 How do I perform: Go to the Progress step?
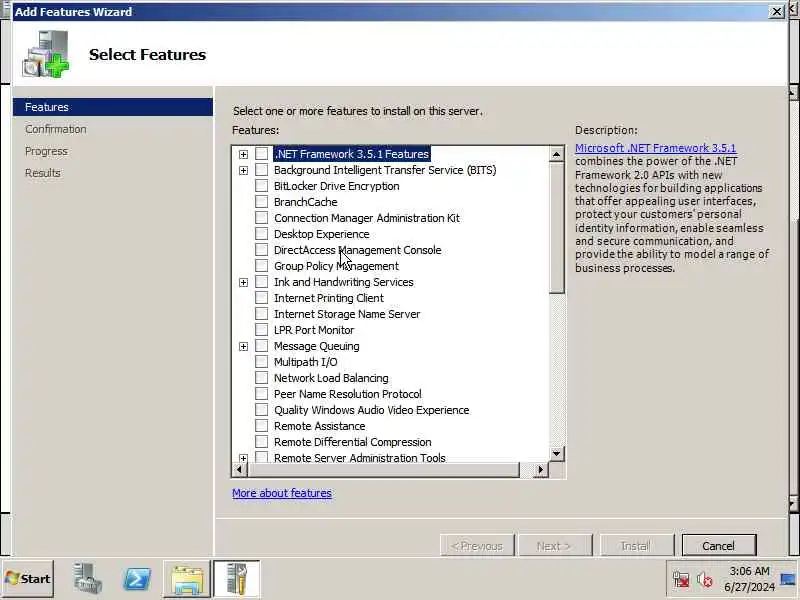pos(46,151)
